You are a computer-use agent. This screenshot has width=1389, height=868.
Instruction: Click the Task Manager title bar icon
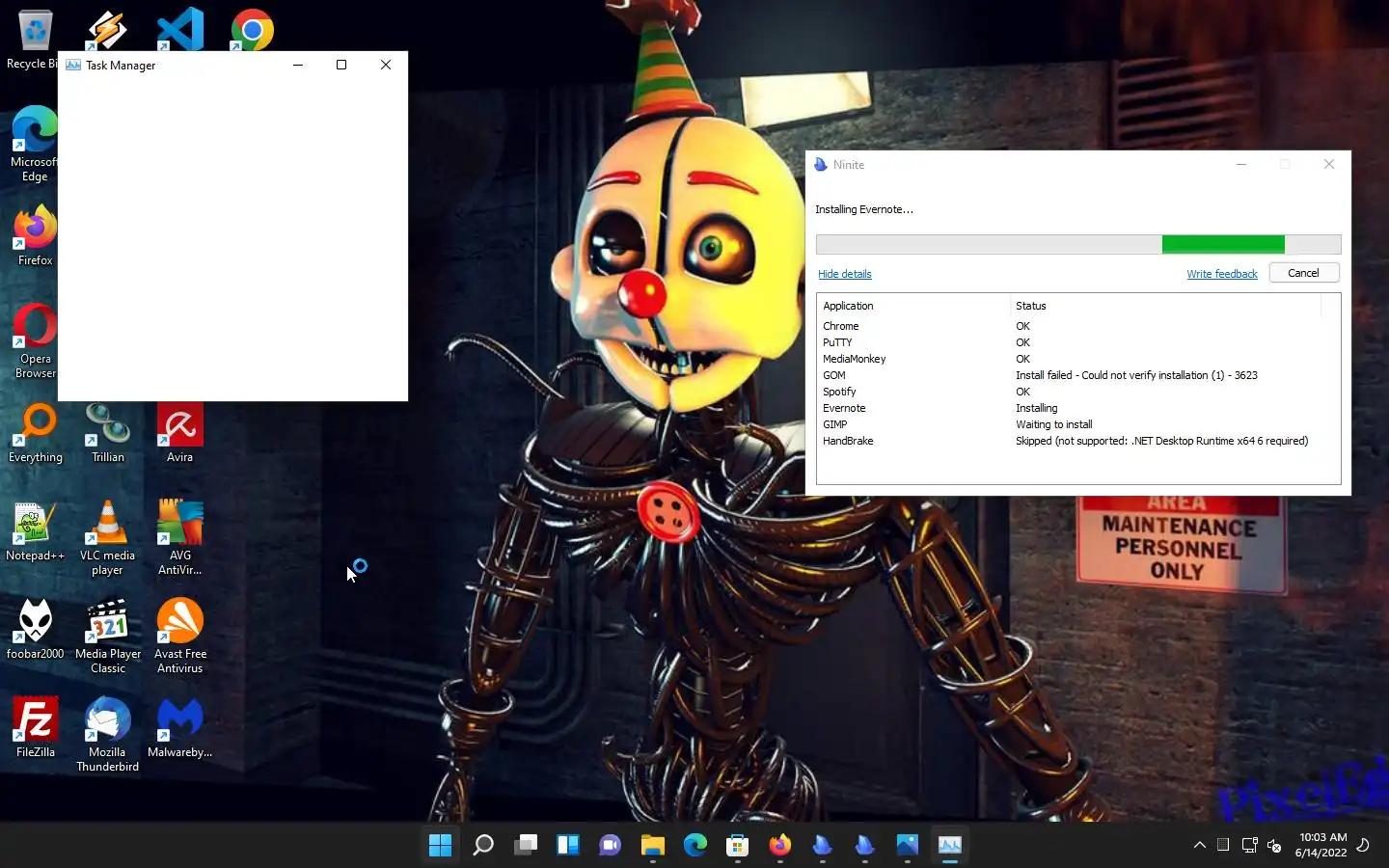click(72, 66)
